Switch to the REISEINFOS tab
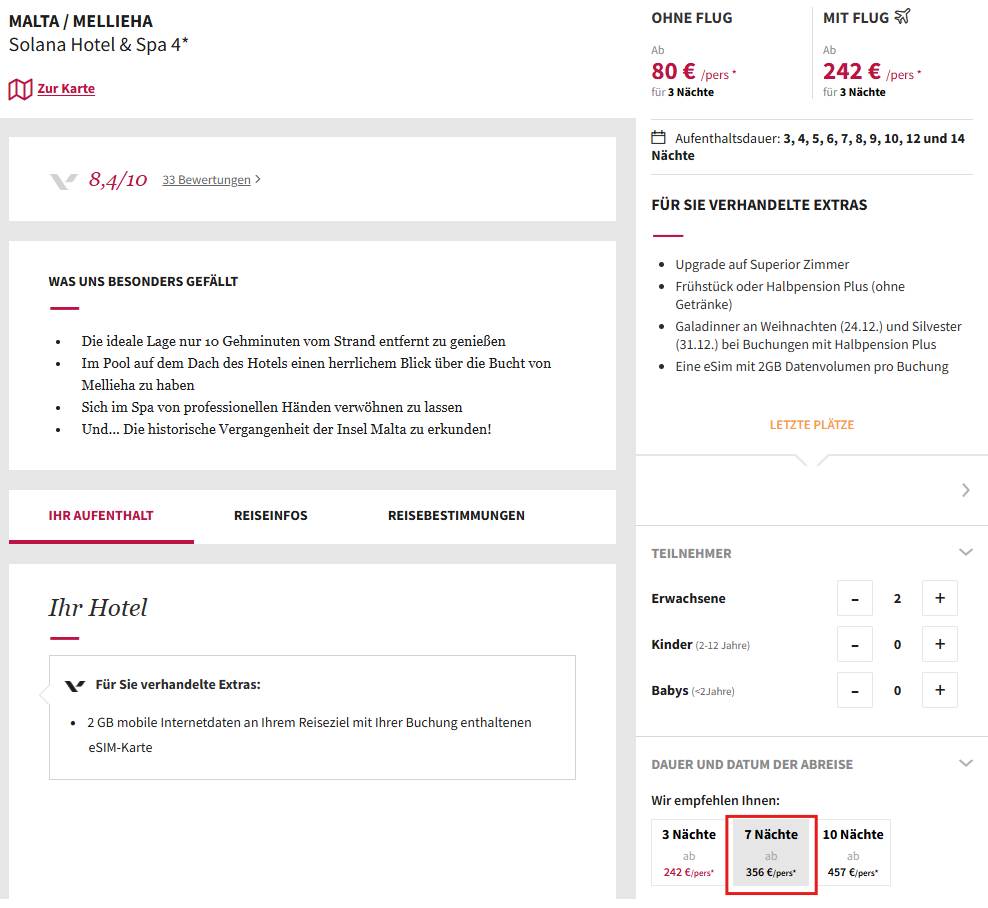Screen dimensions: 988x908 (x=271, y=515)
